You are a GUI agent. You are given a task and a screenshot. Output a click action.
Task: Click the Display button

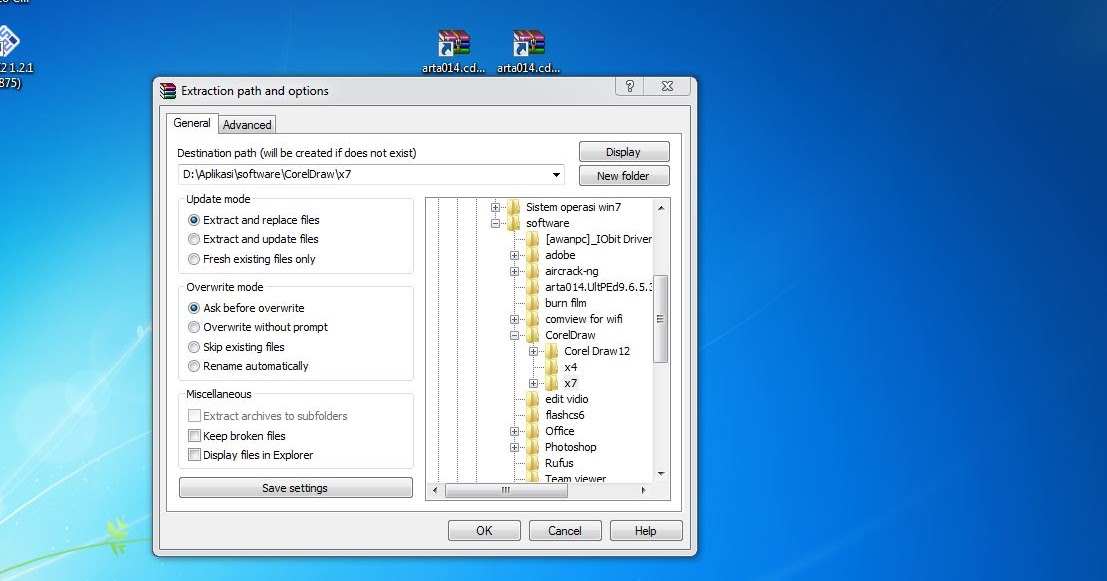tap(623, 152)
